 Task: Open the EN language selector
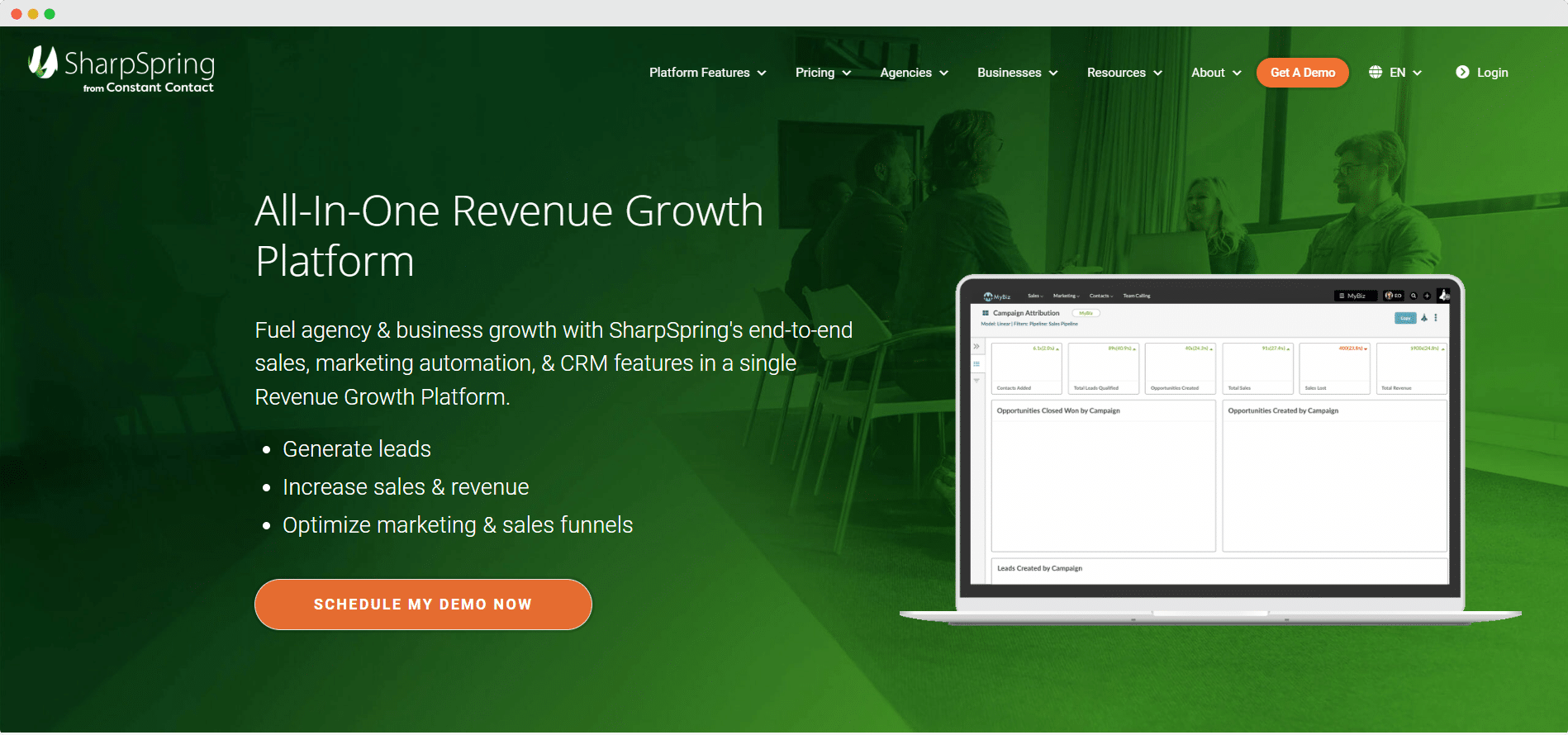1395,73
